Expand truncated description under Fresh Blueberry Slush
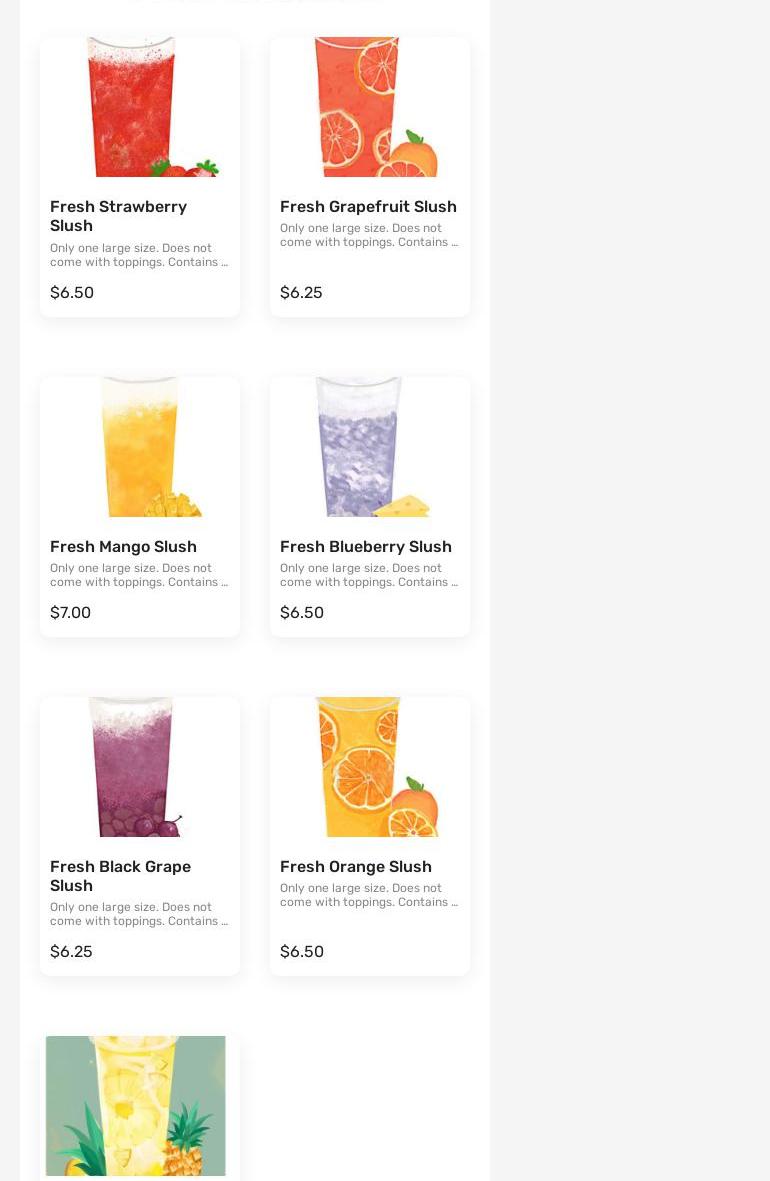 pyautogui.click(x=368, y=575)
